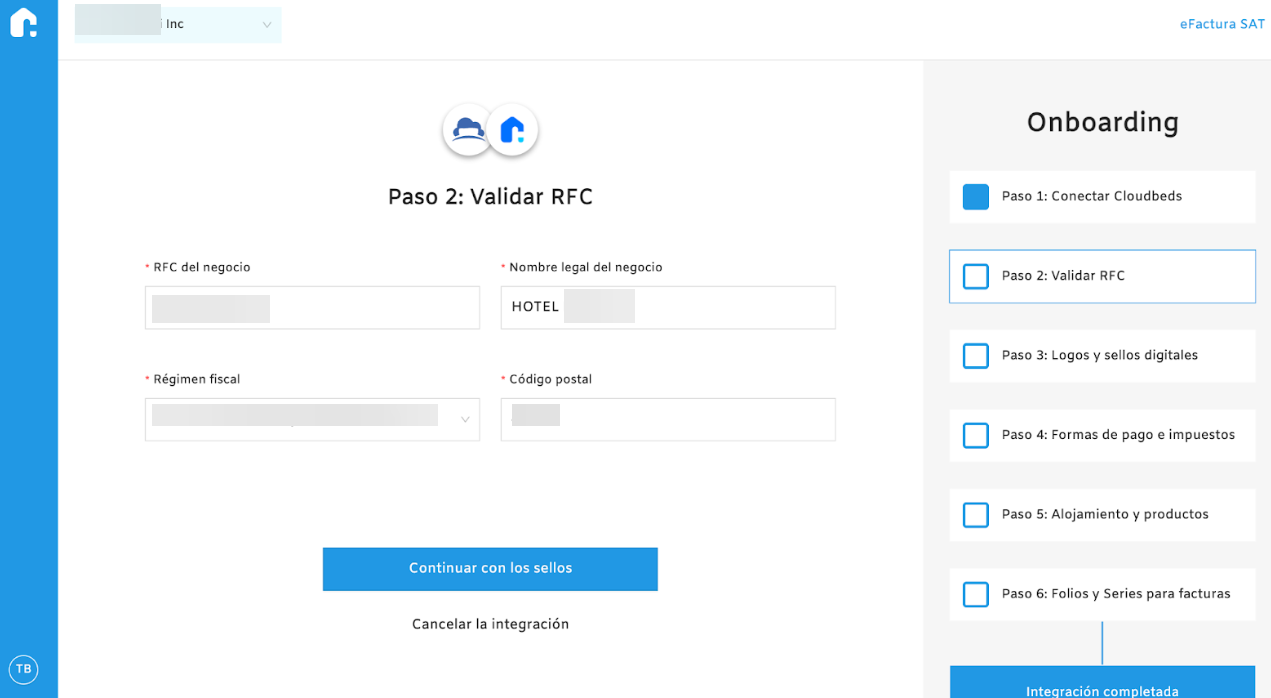Check the Paso 4 Formas de pago box
This screenshot has width=1271, height=698.
coord(975,436)
